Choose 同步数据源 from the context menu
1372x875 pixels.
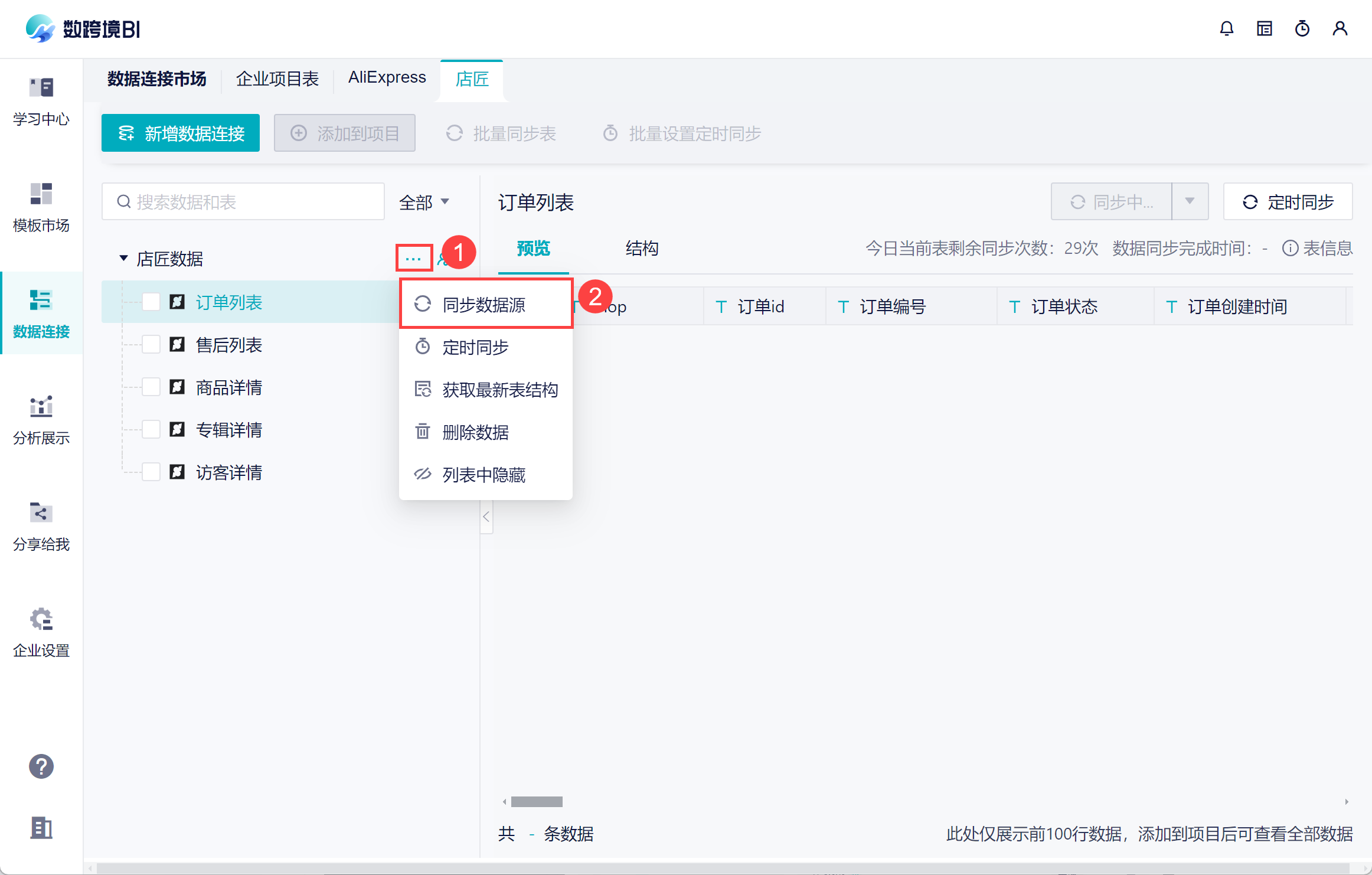(x=485, y=305)
